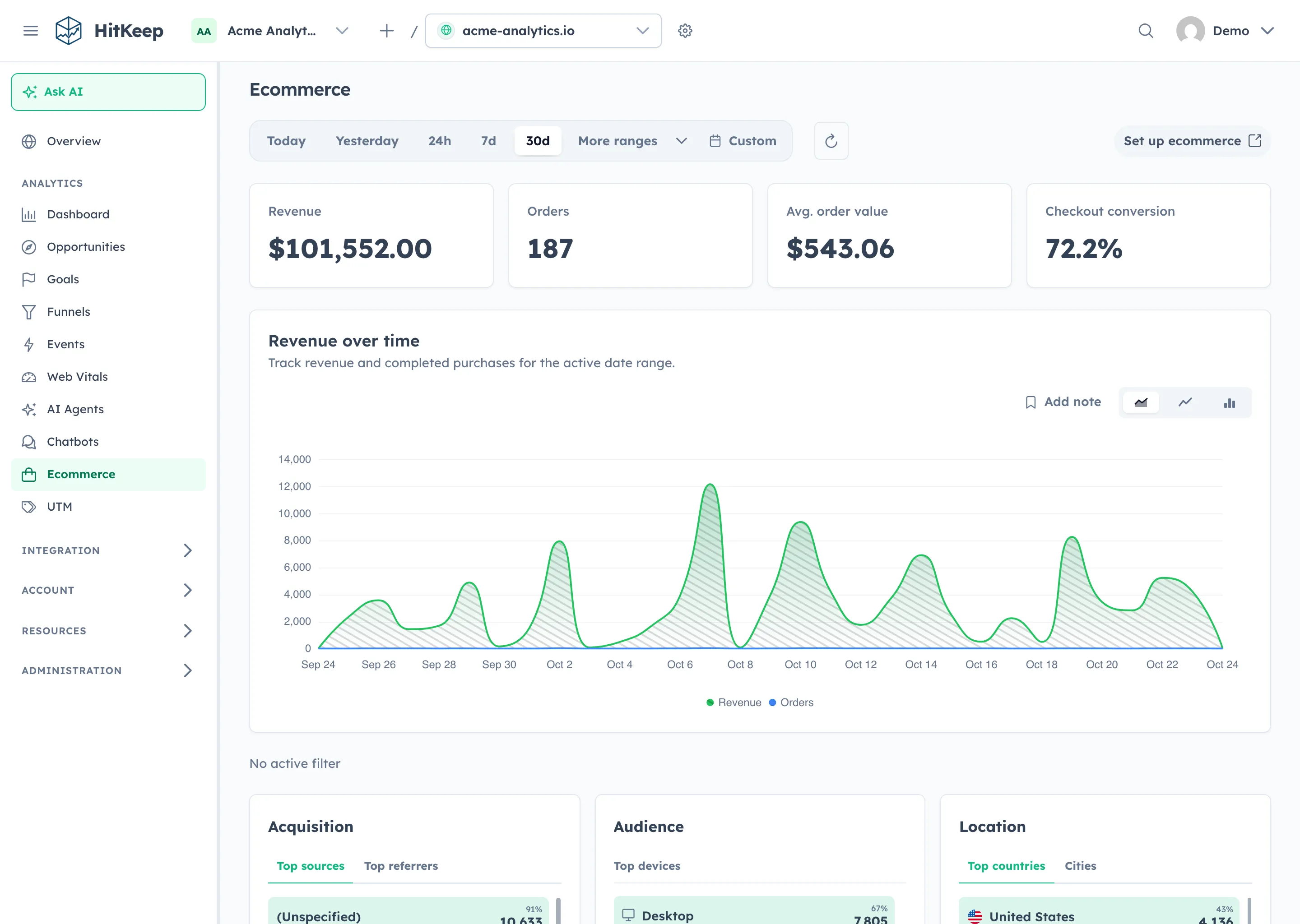Open Web Vitals page

tap(108, 377)
